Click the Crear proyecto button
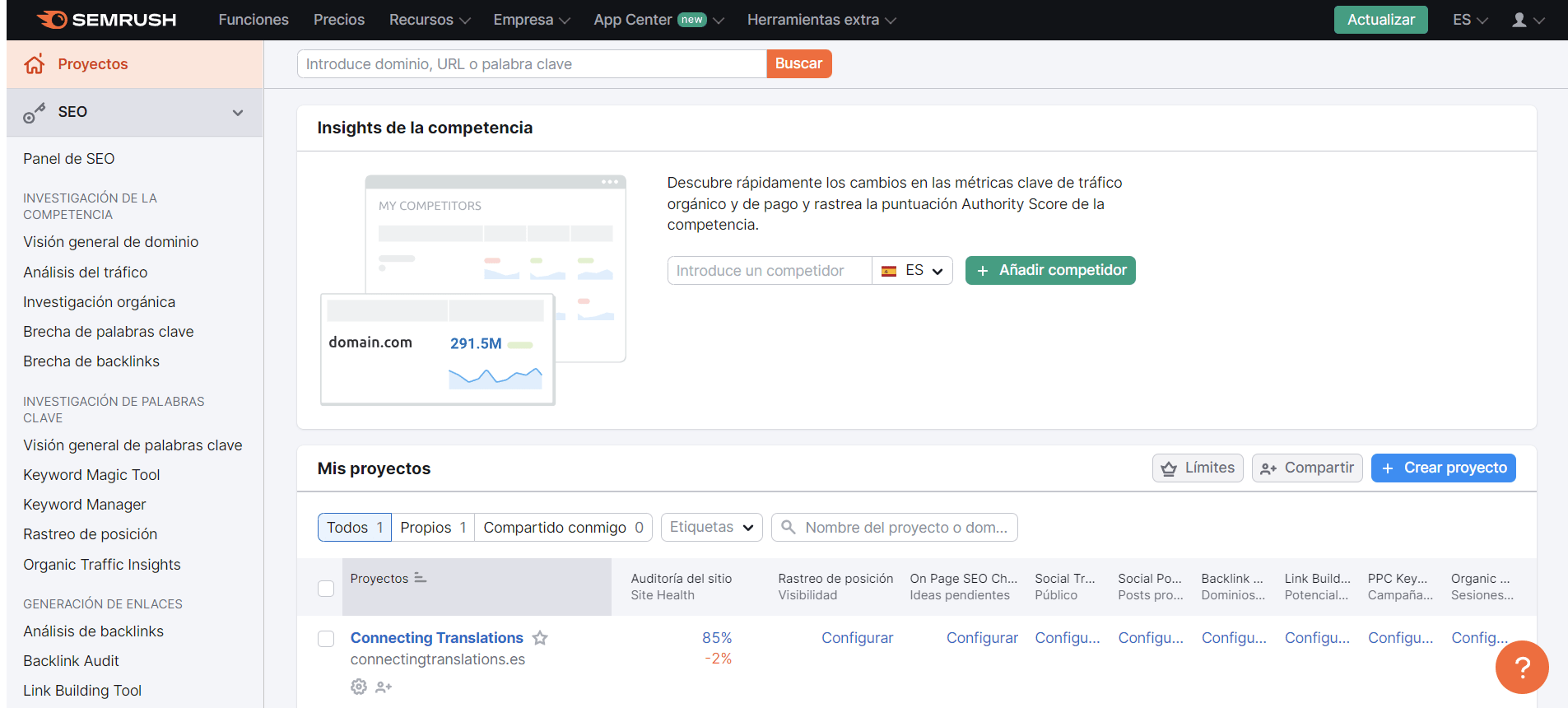Image resolution: width=1568 pixels, height=708 pixels. tap(1444, 468)
